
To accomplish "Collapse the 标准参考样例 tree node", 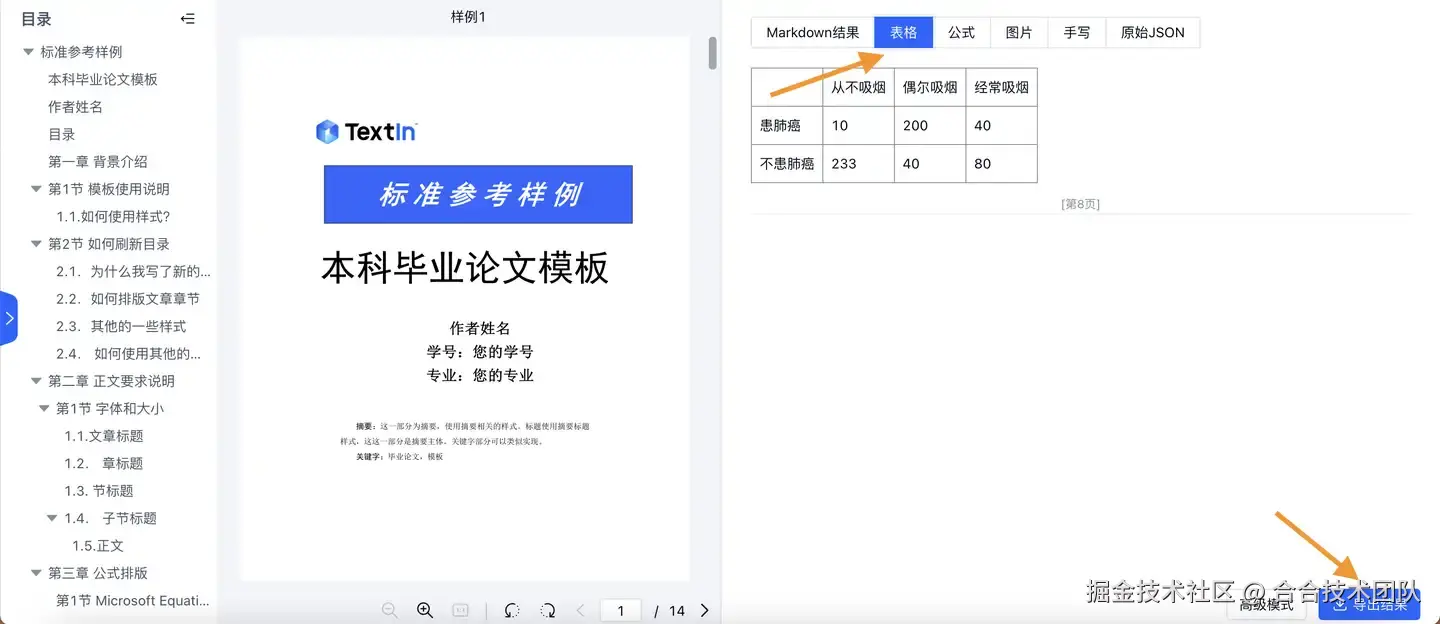I will [29, 52].
